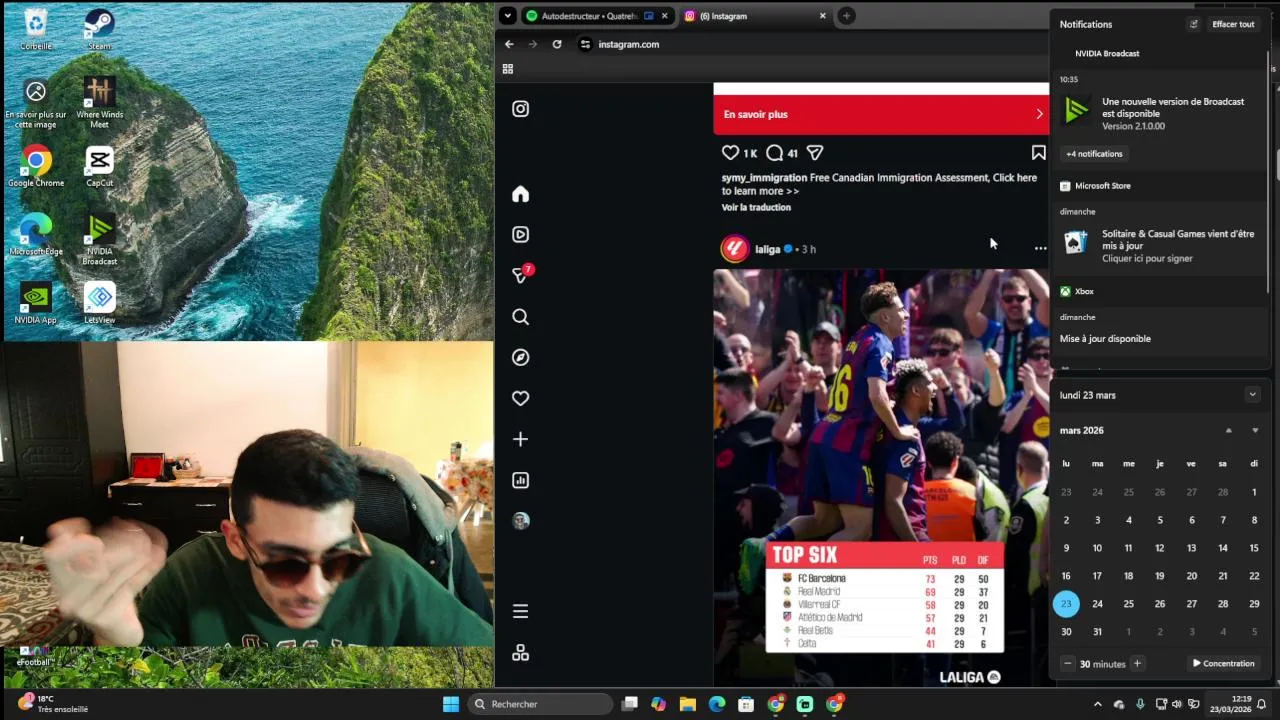The height and width of the screenshot is (720, 1280).
Task: Start a Concentration focus session
Action: [x=1223, y=663]
